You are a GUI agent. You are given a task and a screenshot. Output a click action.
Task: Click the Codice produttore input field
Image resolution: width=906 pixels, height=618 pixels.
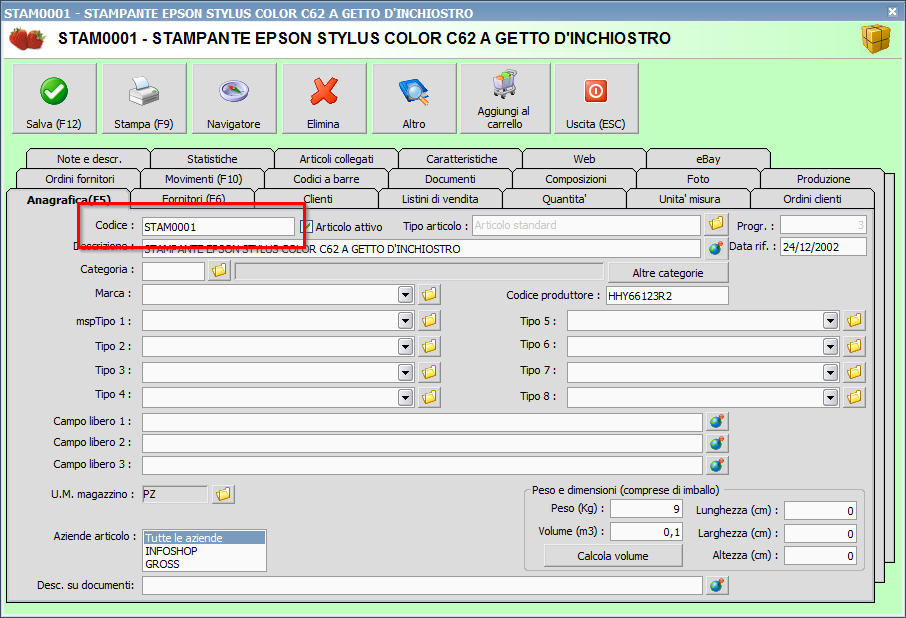(x=667, y=296)
